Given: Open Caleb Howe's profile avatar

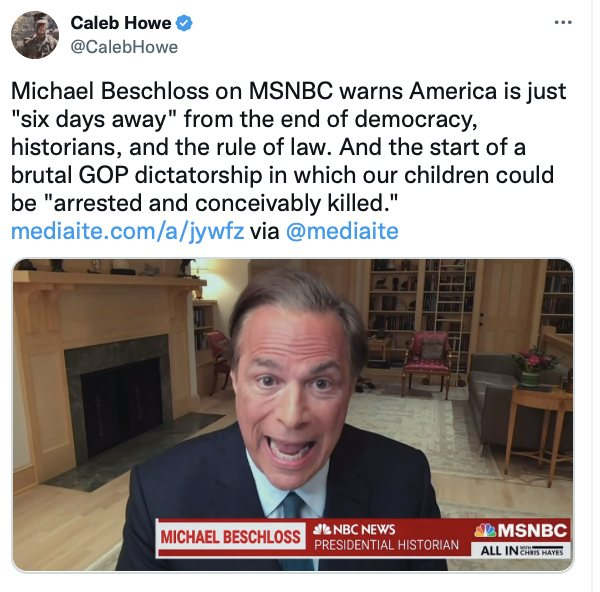Looking at the screenshot, I should pos(35,35).
